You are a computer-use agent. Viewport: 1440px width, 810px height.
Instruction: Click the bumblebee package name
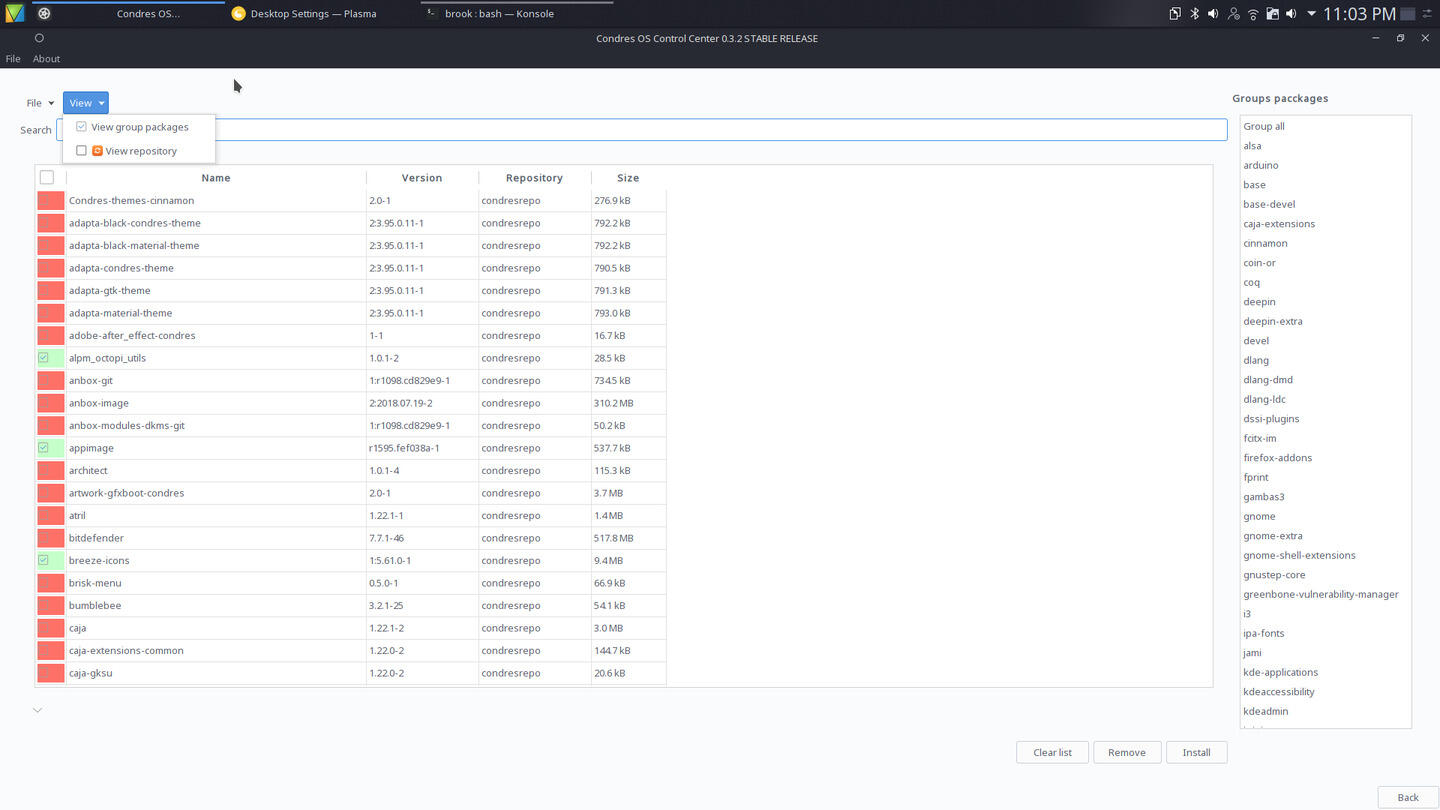95,606
